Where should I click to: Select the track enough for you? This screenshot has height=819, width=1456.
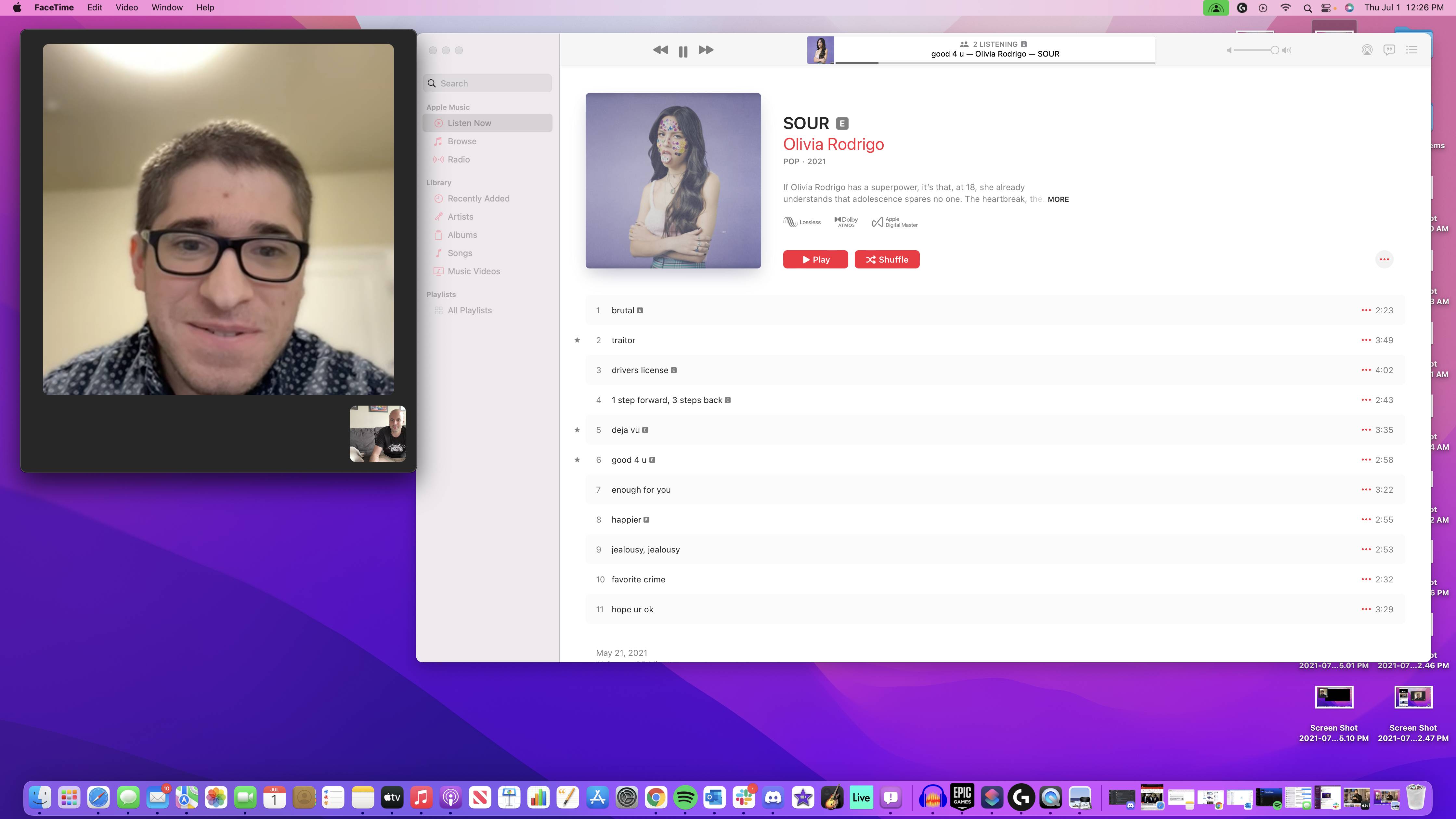tap(995, 490)
